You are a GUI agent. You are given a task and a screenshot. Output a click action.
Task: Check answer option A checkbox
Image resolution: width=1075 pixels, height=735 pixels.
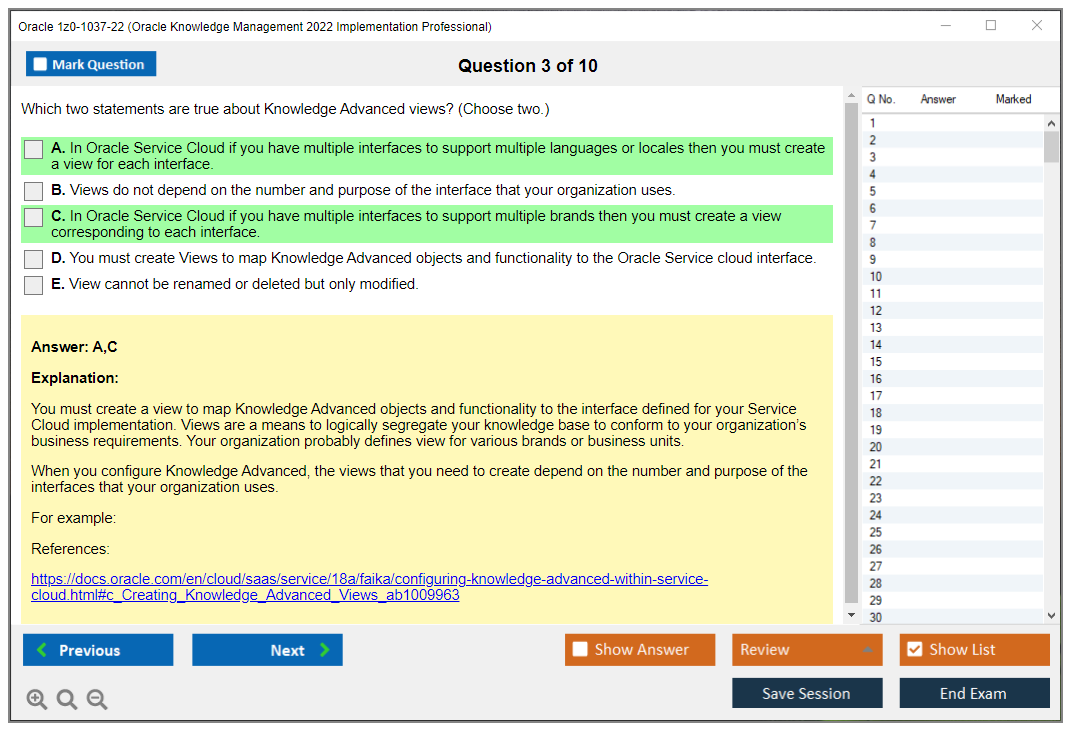34,149
